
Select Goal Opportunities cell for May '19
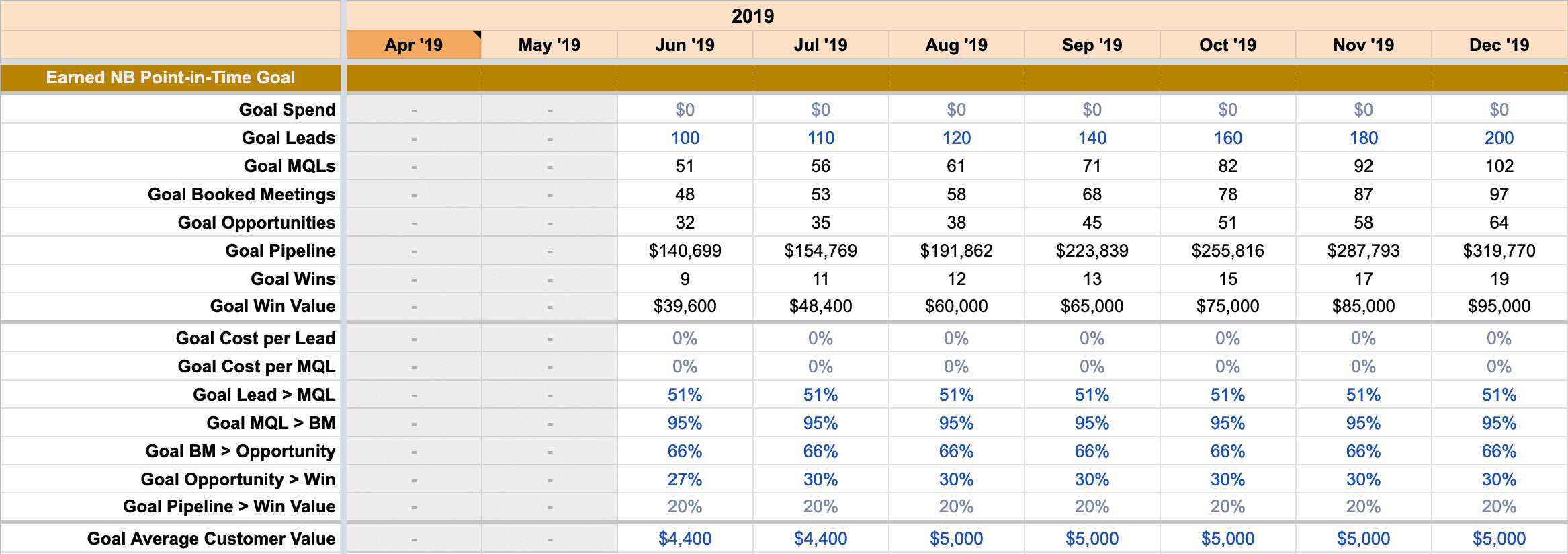550,223
